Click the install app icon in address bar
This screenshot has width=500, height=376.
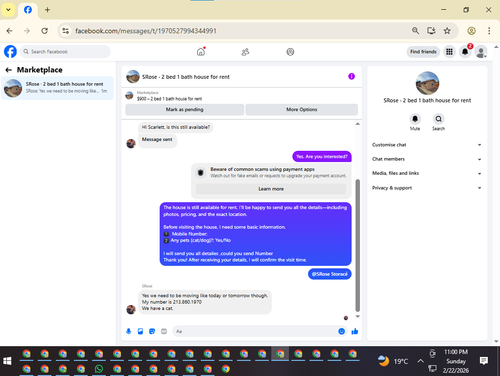coord(431,31)
